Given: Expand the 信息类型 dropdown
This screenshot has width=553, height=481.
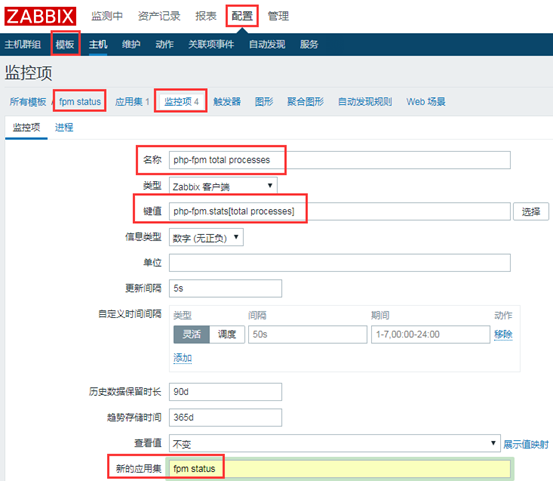Looking at the screenshot, I should pyautogui.click(x=206, y=238).
